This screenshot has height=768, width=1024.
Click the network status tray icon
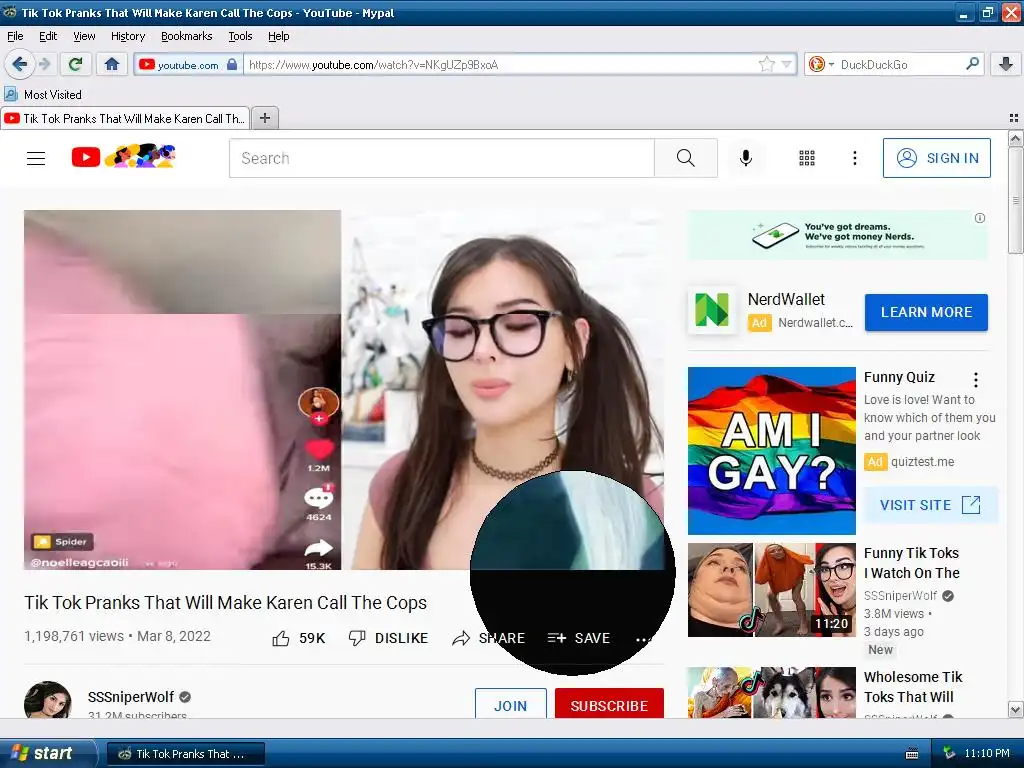point(950,753)
